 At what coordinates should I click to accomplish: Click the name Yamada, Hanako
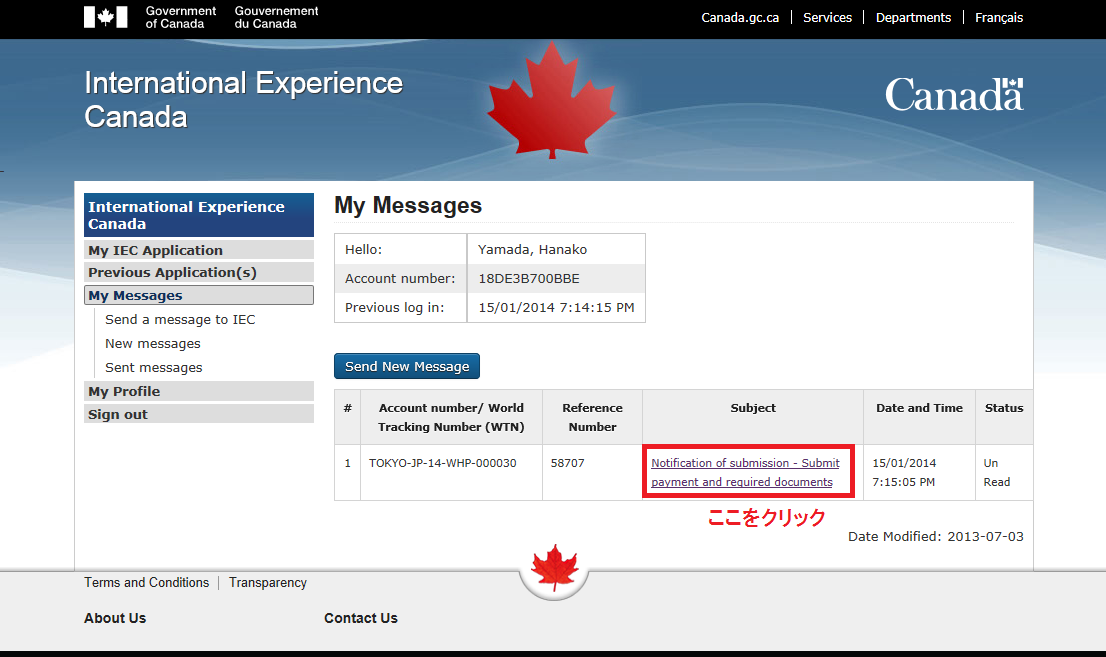(533, 250)
